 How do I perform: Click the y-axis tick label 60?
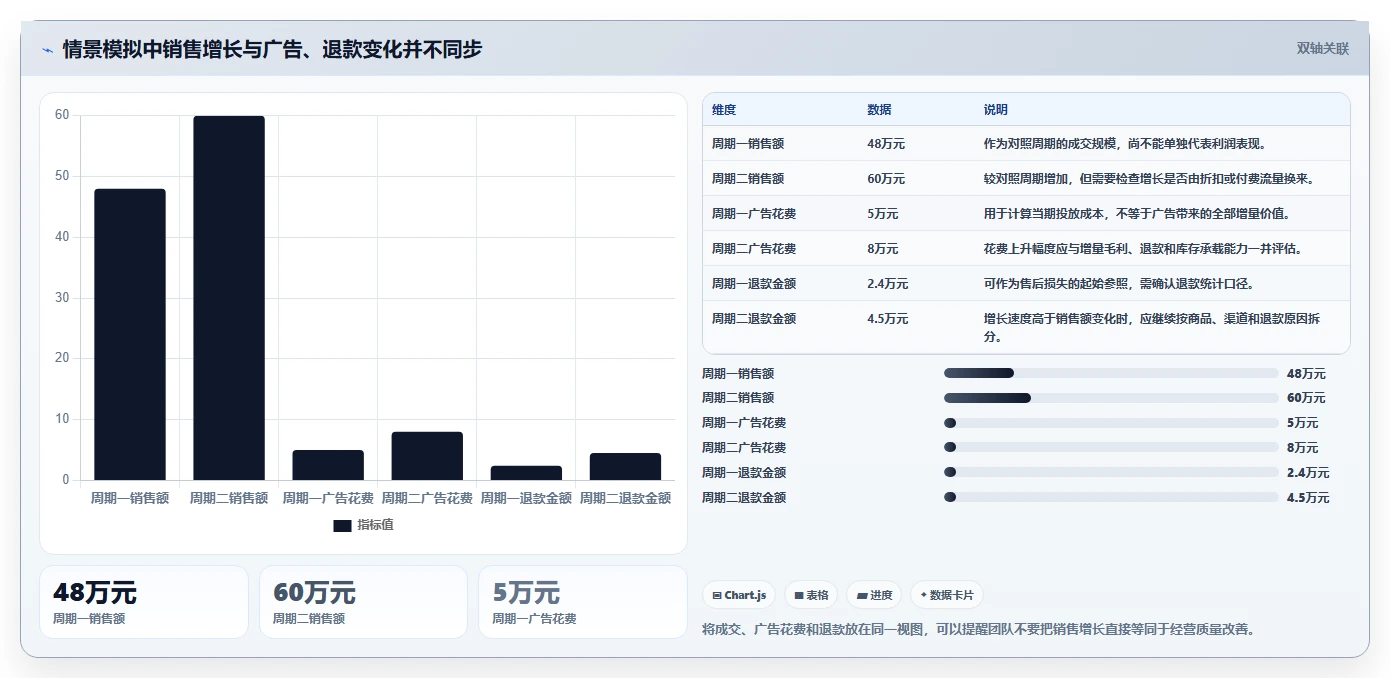click(x=62, y=115)
